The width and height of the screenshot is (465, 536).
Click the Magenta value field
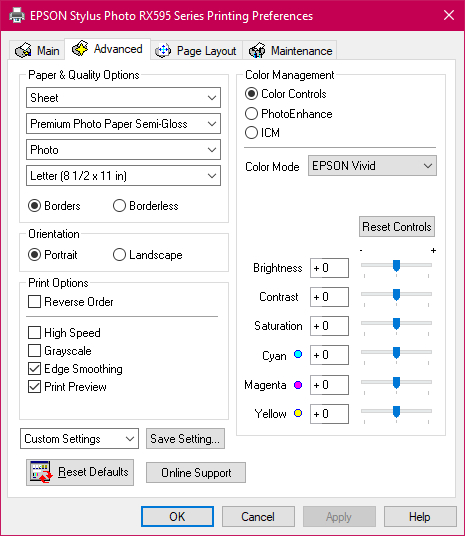[329, 385]
